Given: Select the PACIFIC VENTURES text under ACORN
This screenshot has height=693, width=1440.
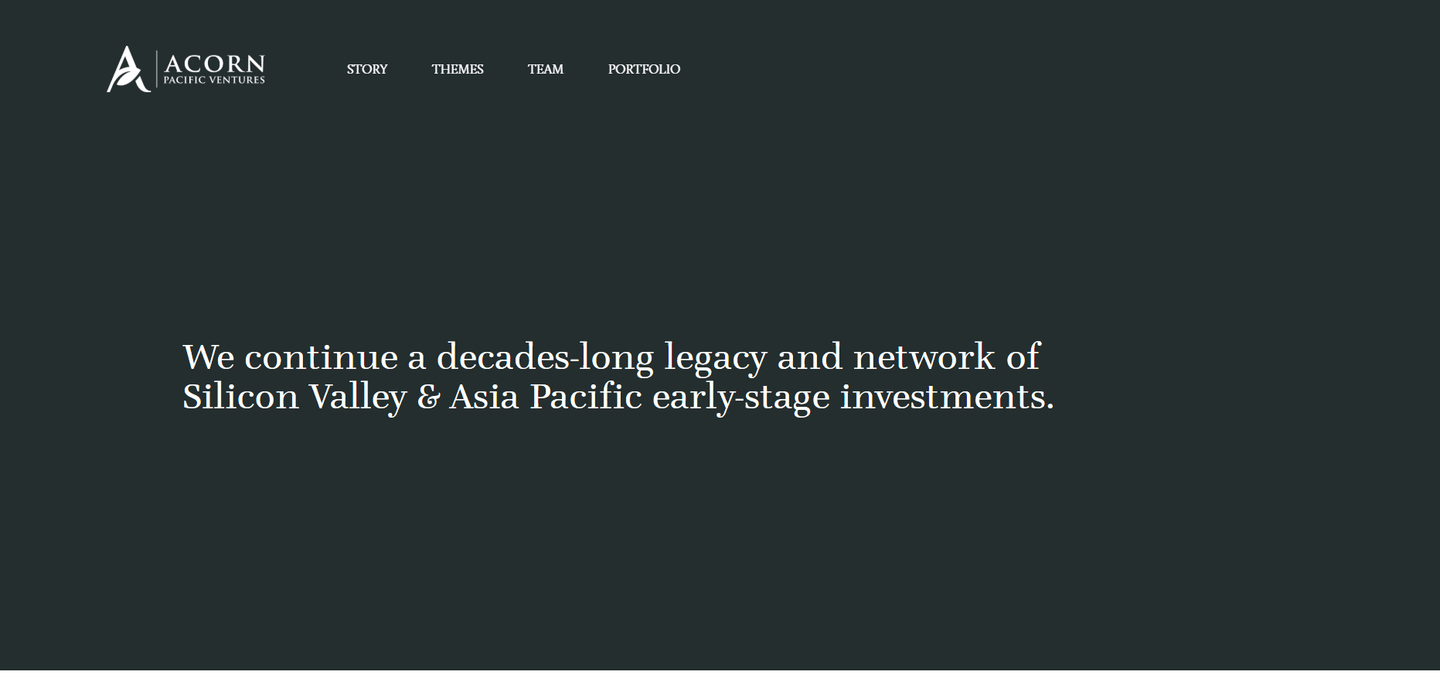Looking at the screenshot, I should (x=213, y=78).
